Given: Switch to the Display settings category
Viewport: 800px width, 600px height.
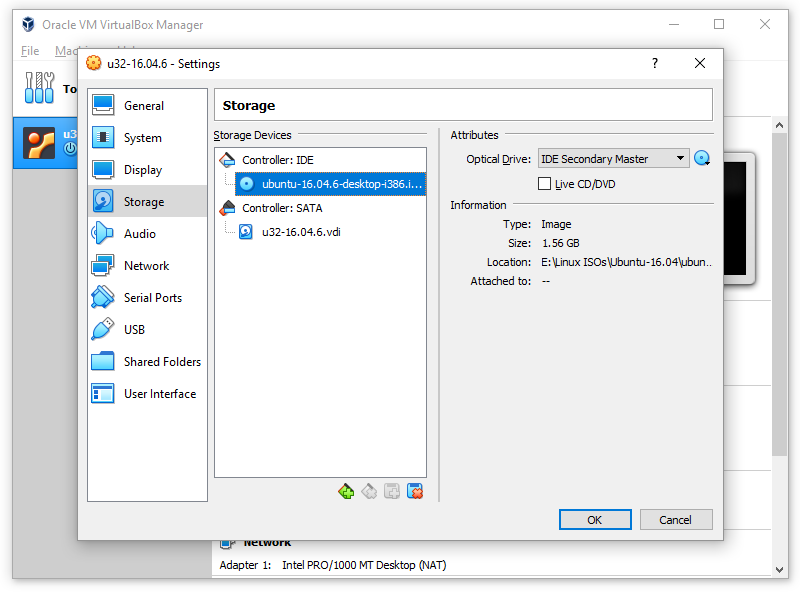Looking at the screenshot, I should point(142,170).
